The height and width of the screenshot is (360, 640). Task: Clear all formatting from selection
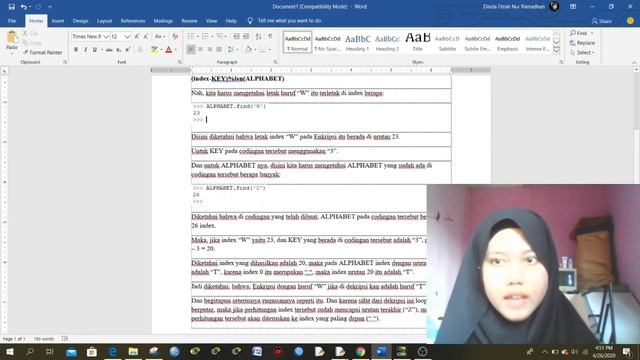click(x=175, y=36)
